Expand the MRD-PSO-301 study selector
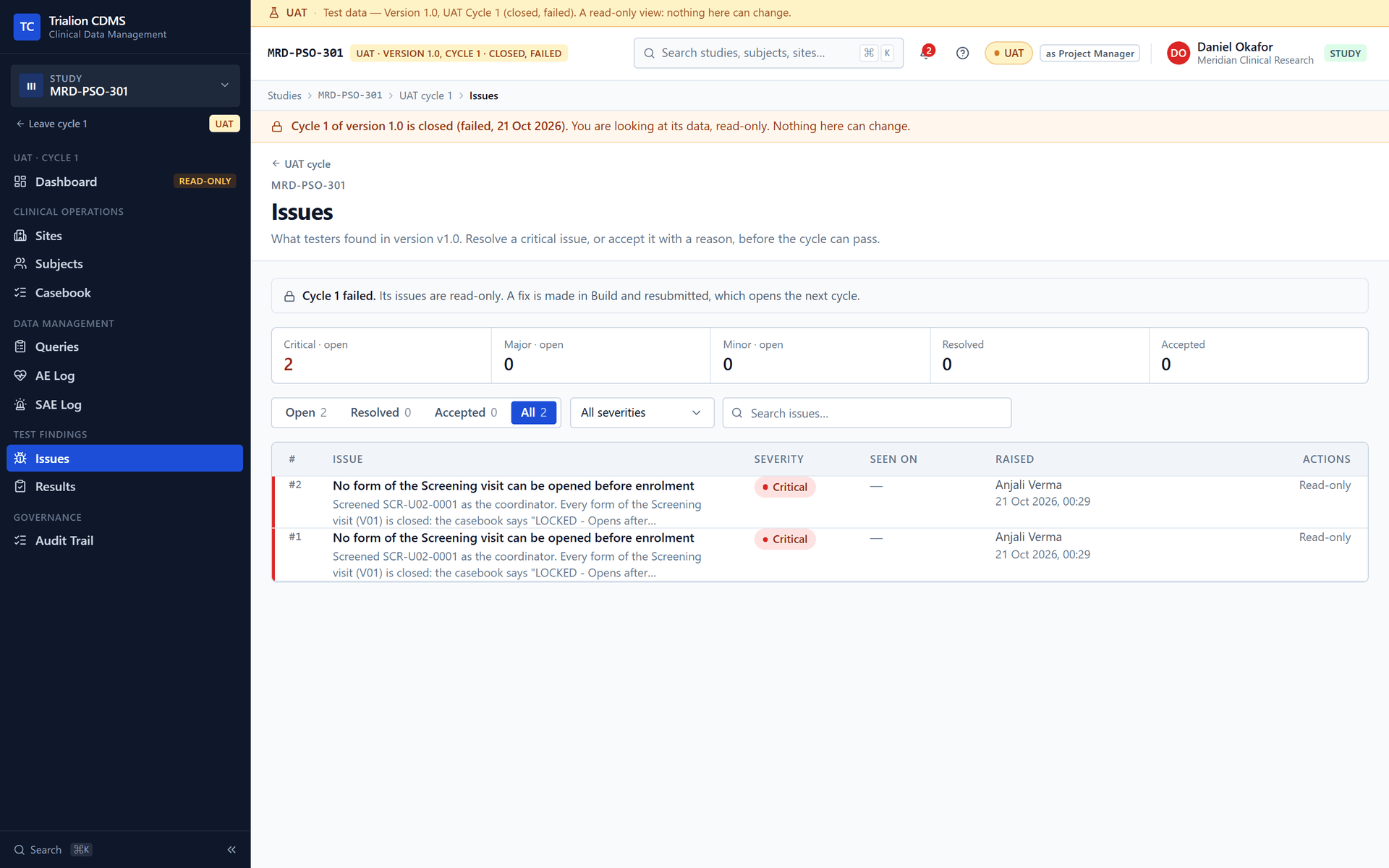1389x868 pixels. click(x=125, y=85)
